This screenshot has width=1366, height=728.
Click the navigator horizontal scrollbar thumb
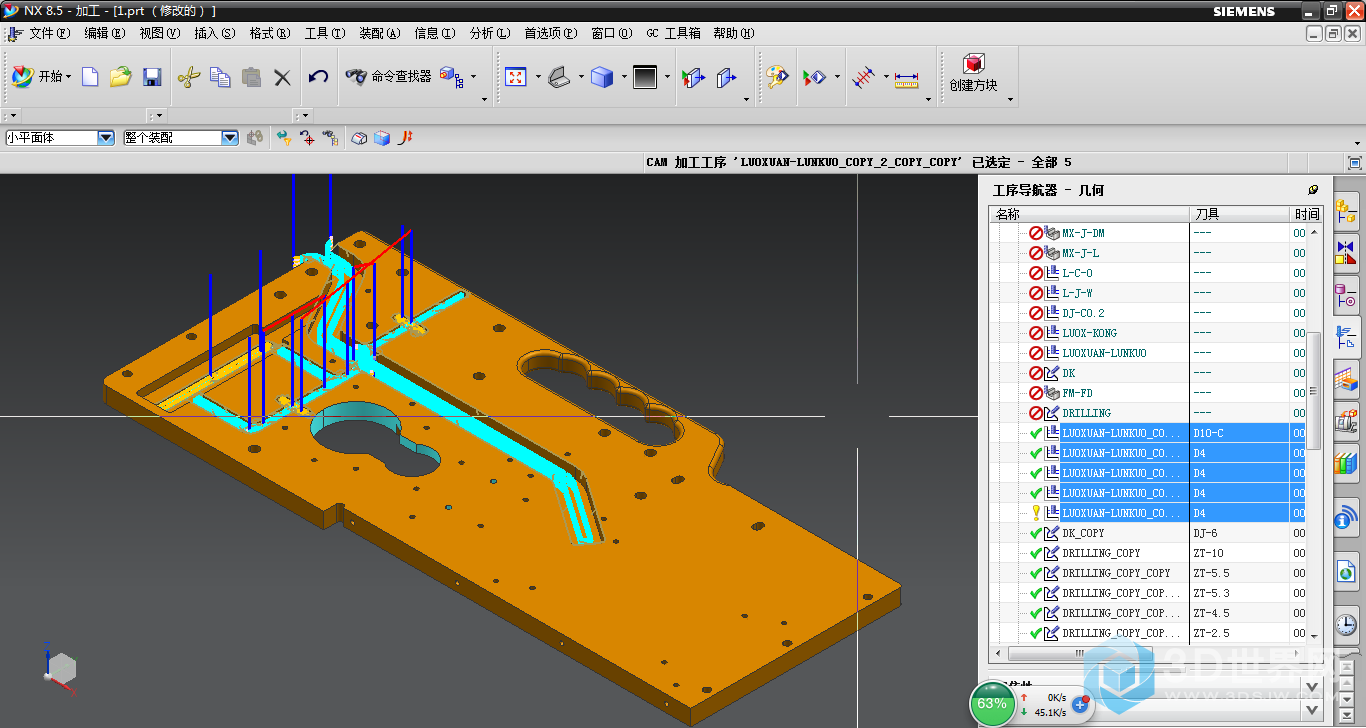1079,653
